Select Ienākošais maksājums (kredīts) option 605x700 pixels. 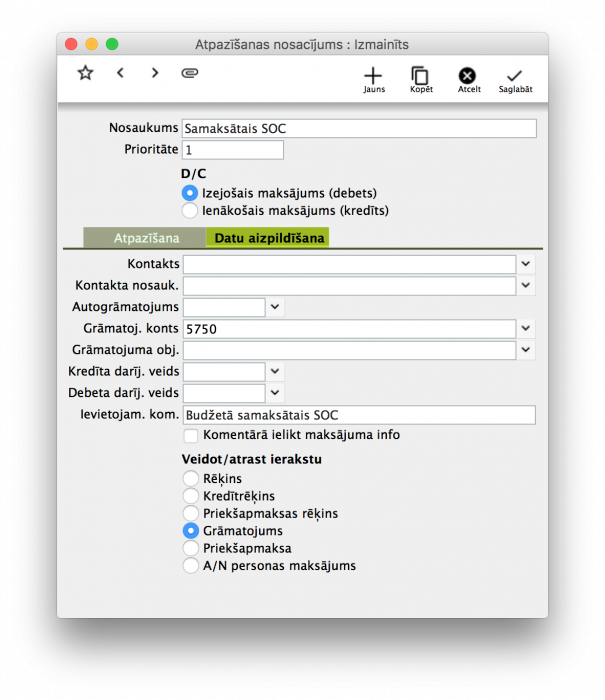[x=190, y=211]
